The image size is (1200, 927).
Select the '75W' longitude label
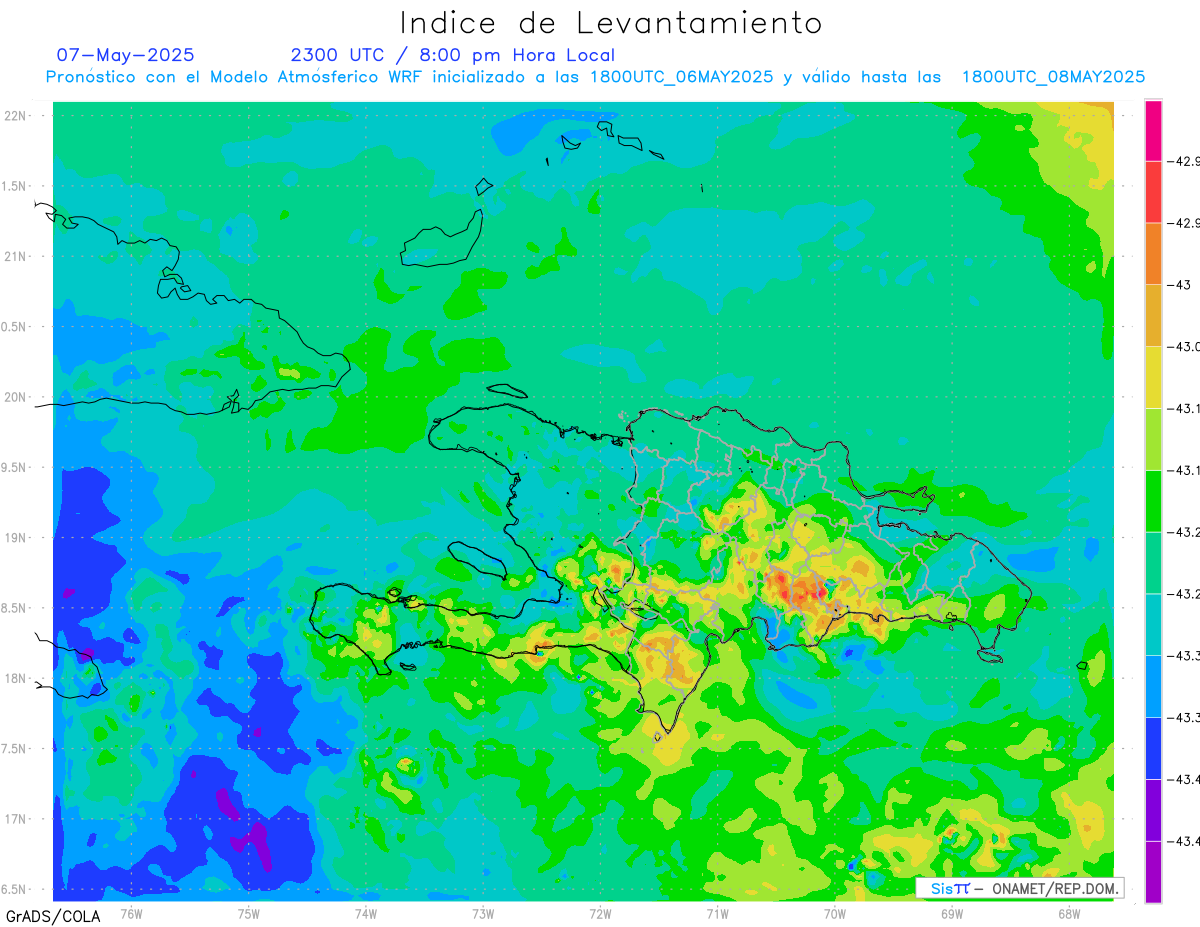249,913
